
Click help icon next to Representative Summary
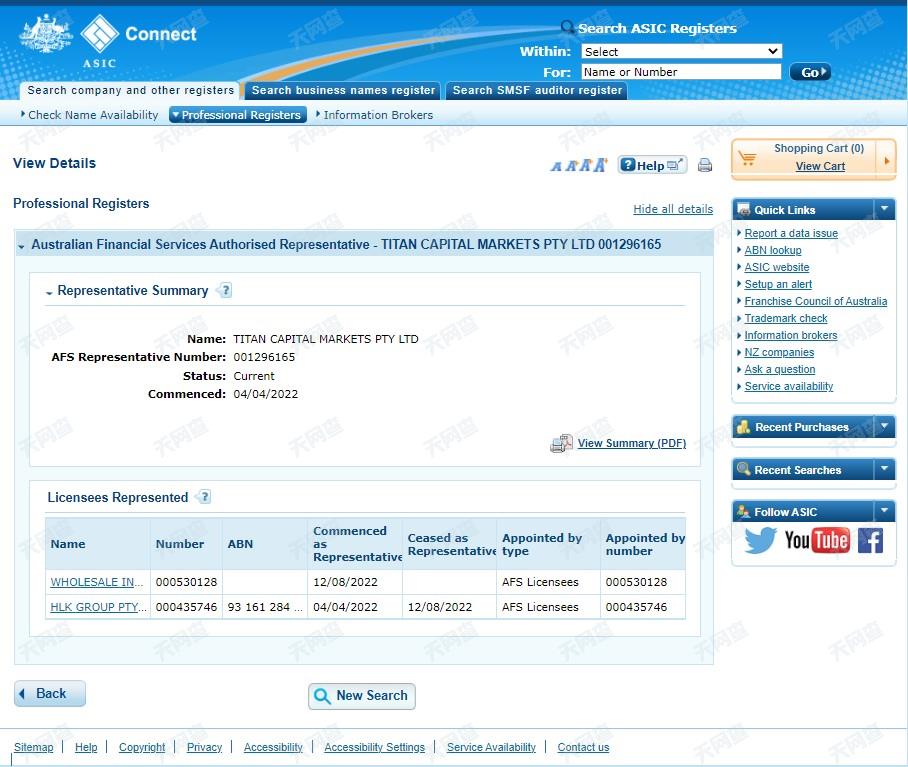pos(225,290)
